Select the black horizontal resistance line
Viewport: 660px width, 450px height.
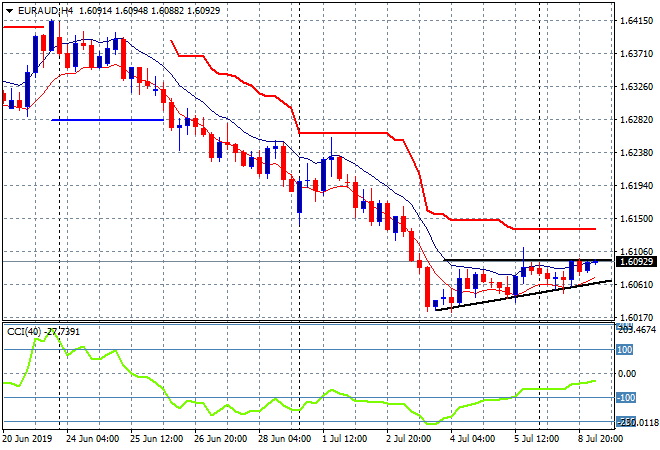click(528, 260)
